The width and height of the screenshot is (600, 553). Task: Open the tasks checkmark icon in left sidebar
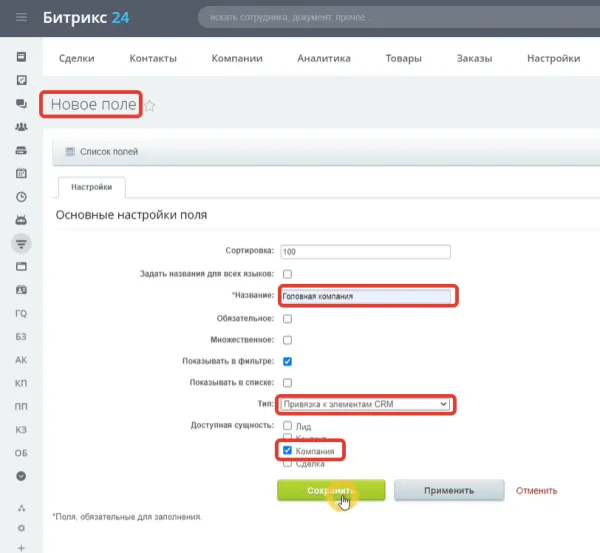click(21, 80)
